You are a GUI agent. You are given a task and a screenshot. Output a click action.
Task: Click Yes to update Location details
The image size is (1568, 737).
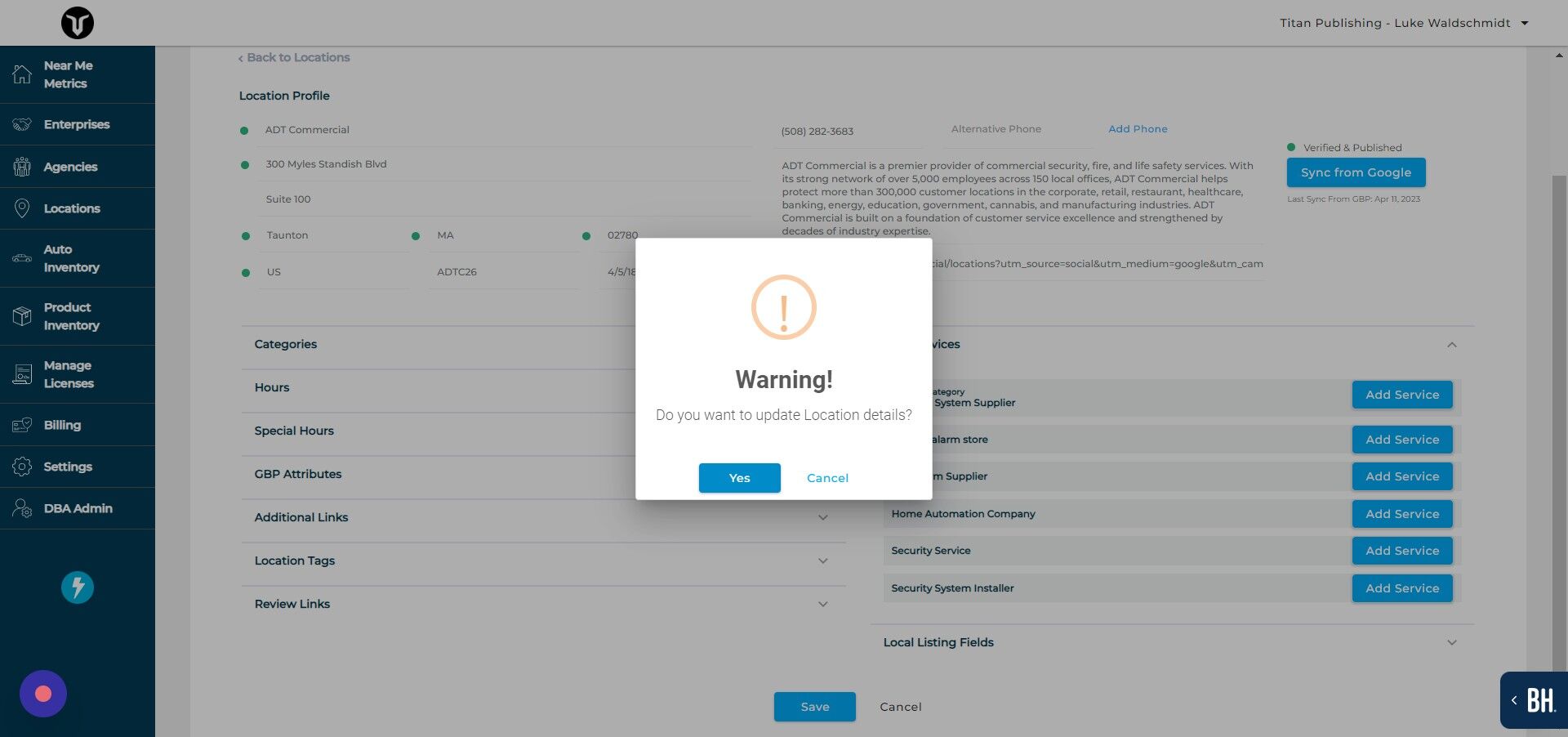pos(739,478)
